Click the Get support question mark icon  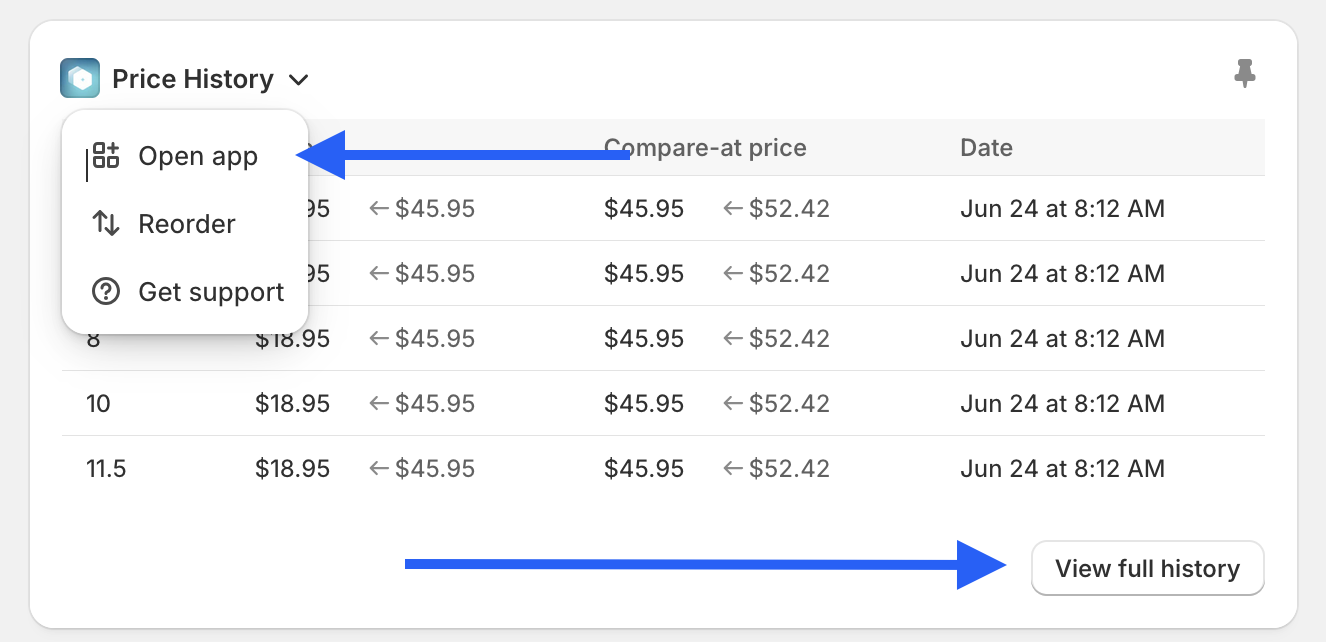(106, 292)
